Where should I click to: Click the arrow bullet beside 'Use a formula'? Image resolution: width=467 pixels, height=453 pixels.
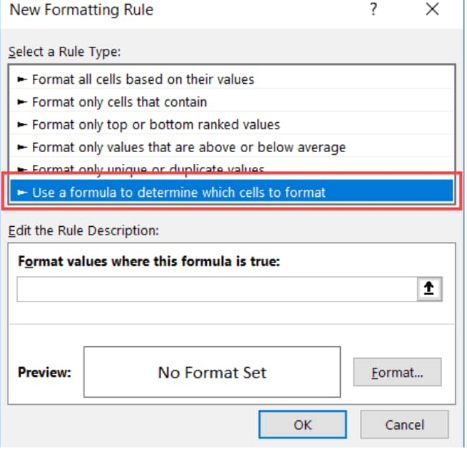(22, 192)
